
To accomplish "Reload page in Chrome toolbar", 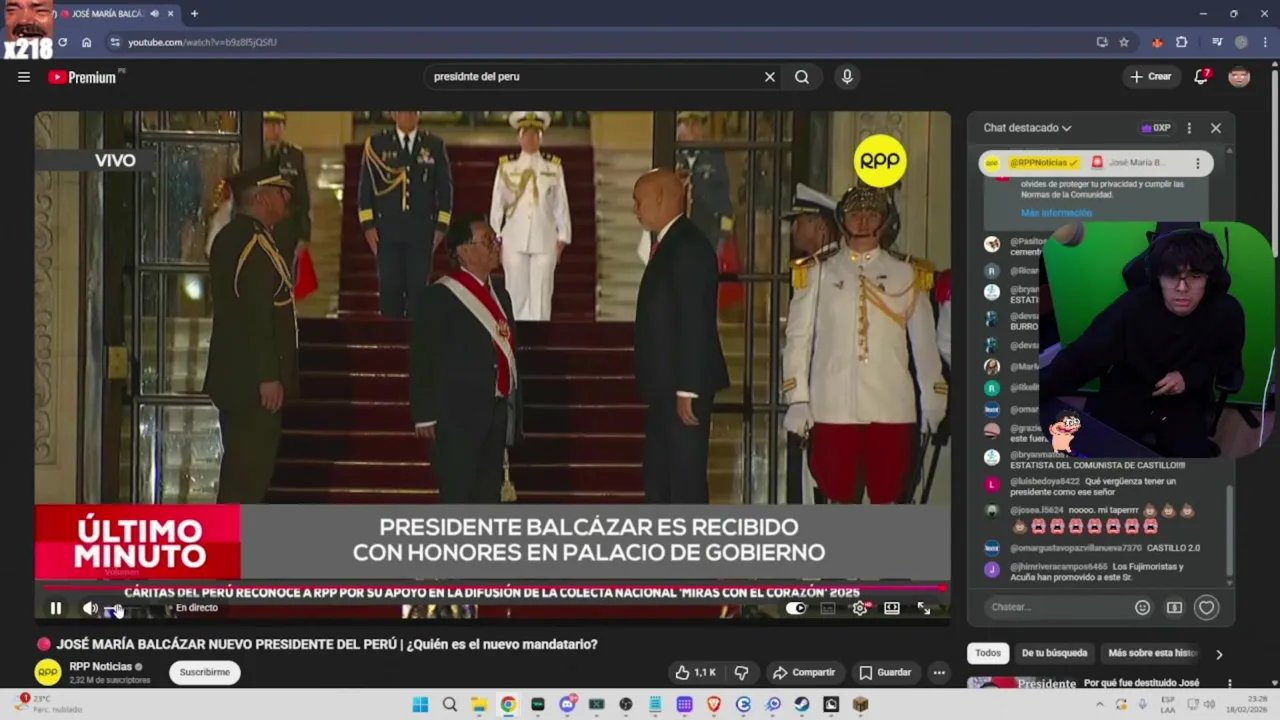I will (62, 42).
